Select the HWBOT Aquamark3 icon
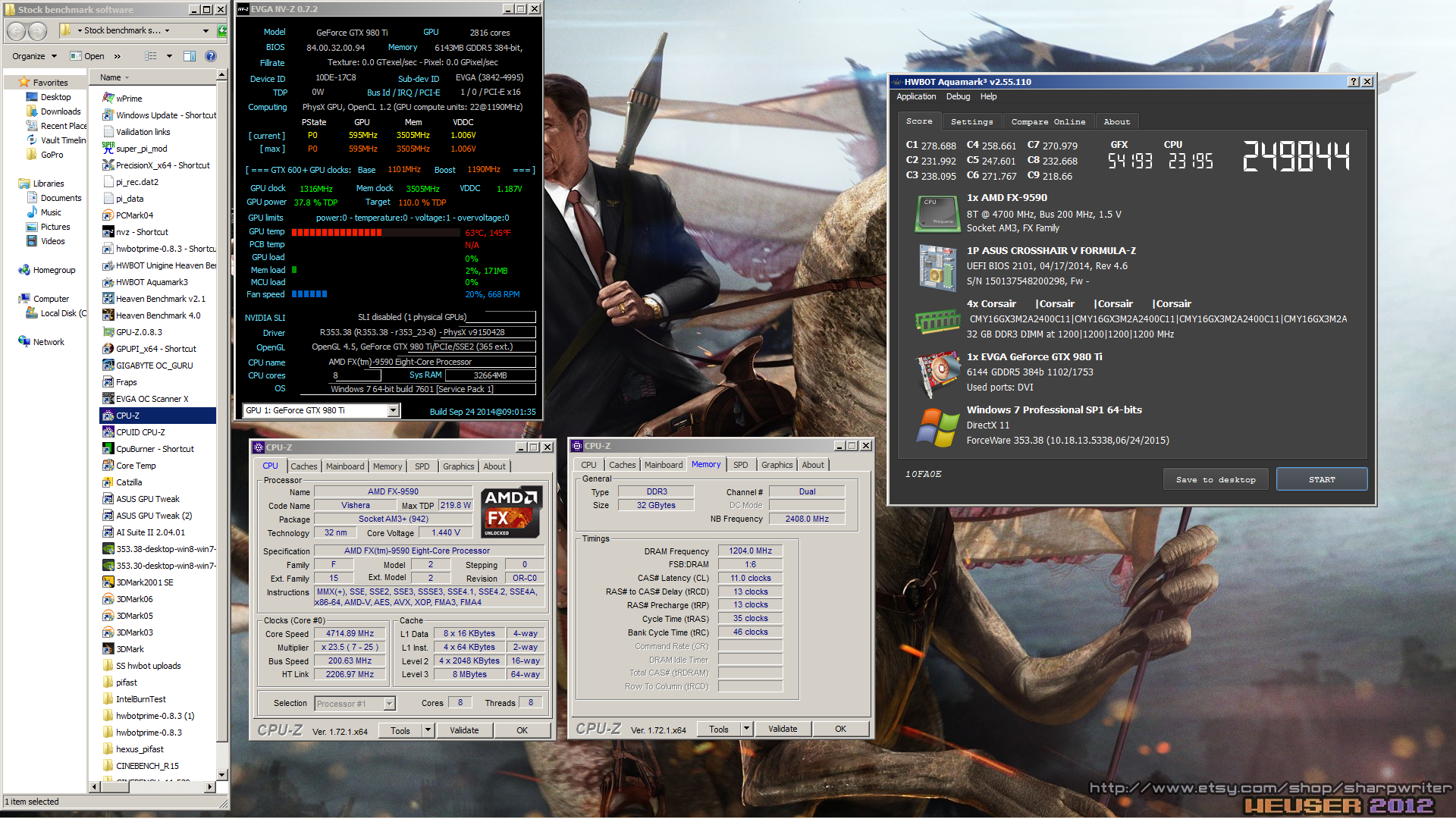This screenshot has height=819, width=1456. coord(108,282)
